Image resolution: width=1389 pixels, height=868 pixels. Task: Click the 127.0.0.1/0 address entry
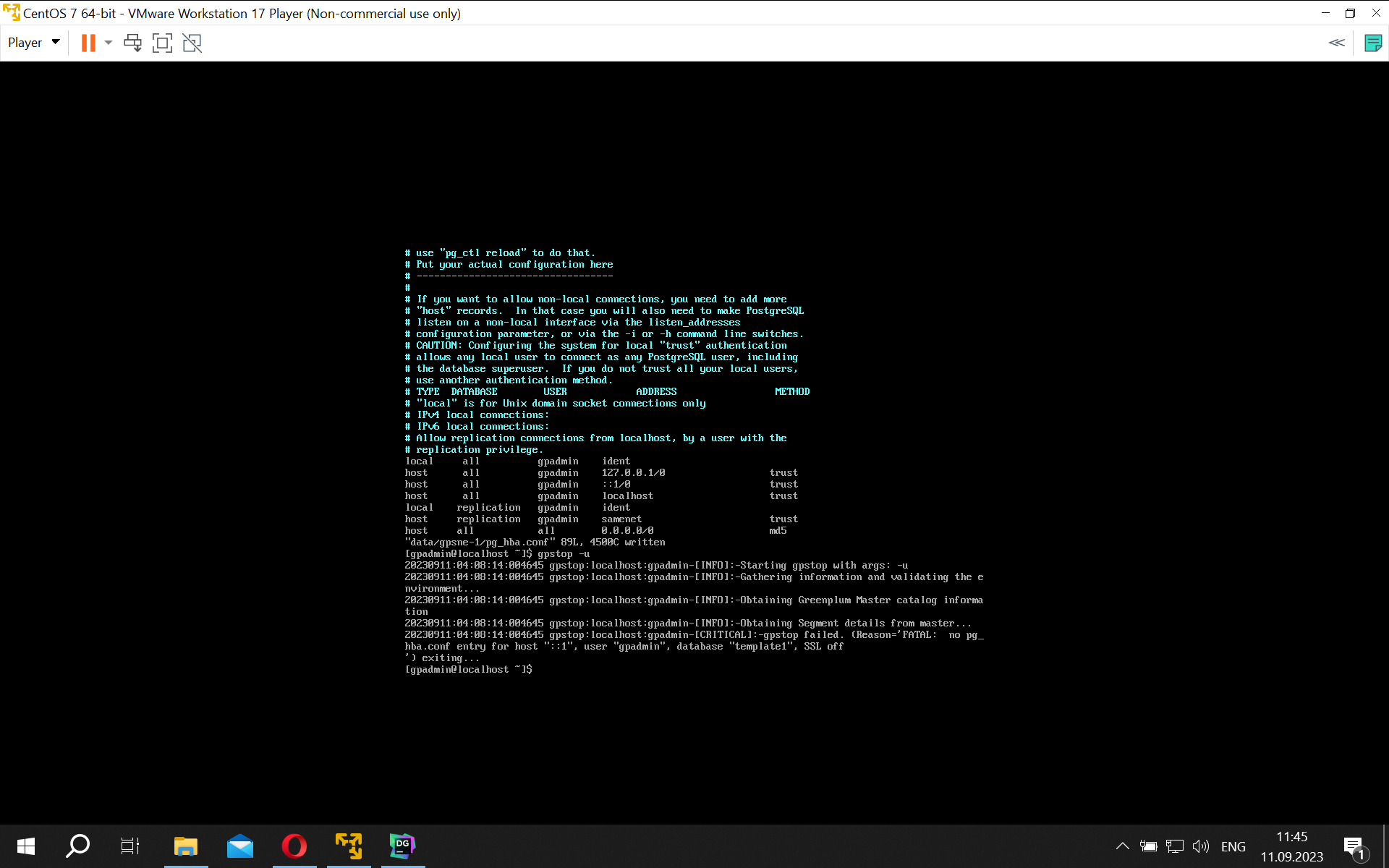point(633,473)
